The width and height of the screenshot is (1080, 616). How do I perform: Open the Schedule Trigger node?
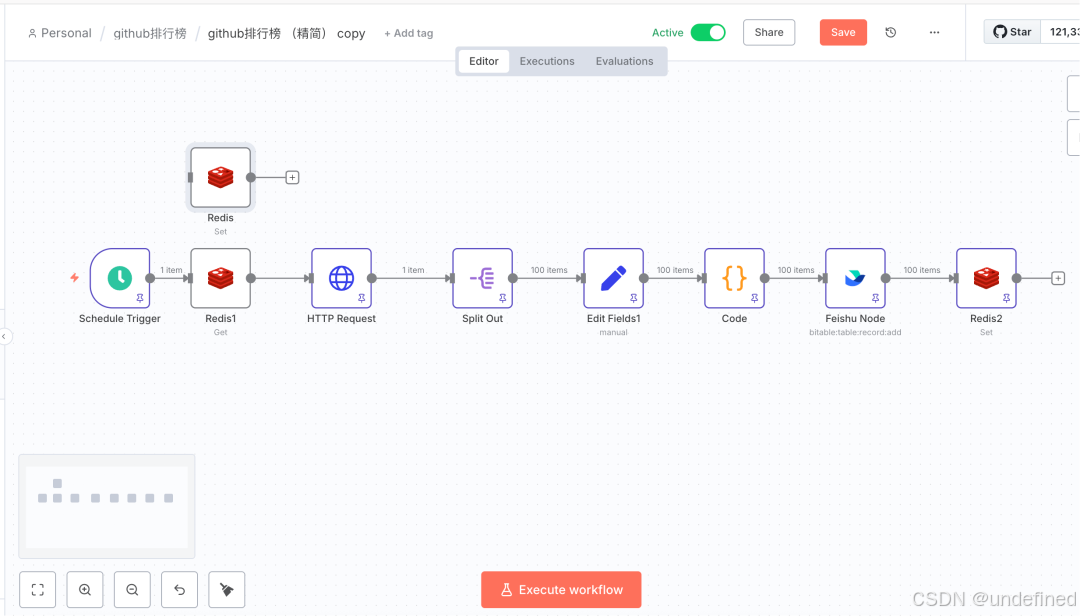click(120, 278)
